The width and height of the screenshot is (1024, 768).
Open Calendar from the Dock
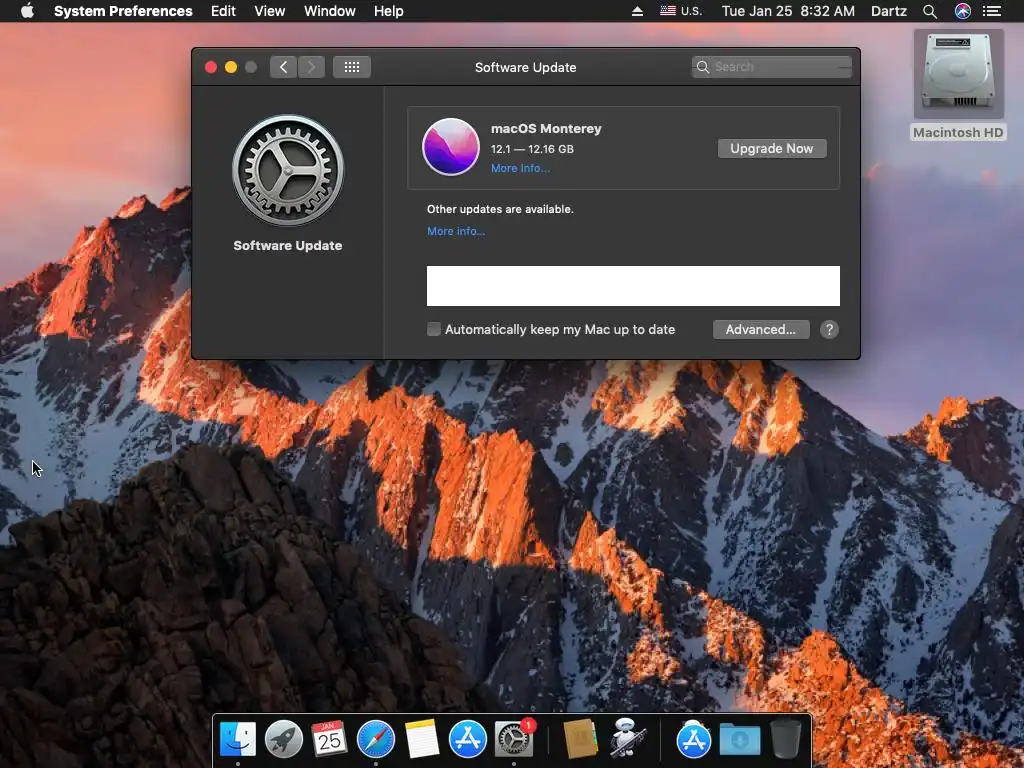[329, 739]
